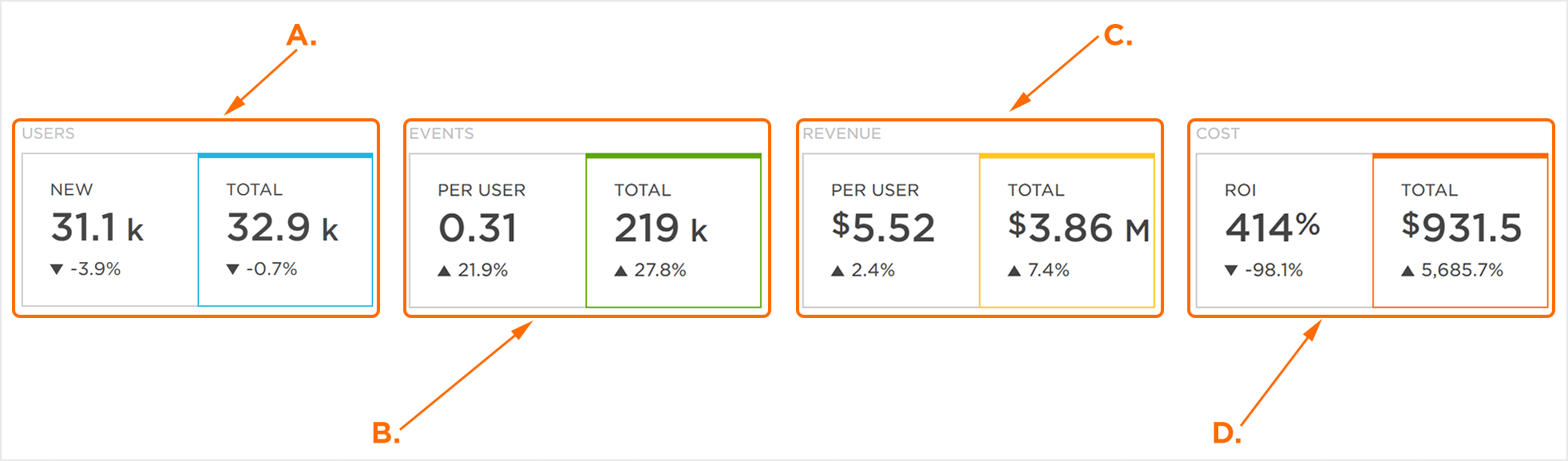Image resolution: width=1568 pixels, height=461 pixels.
Task: Select the $3.86 M total revenue value
Action: pos(1078,229)
